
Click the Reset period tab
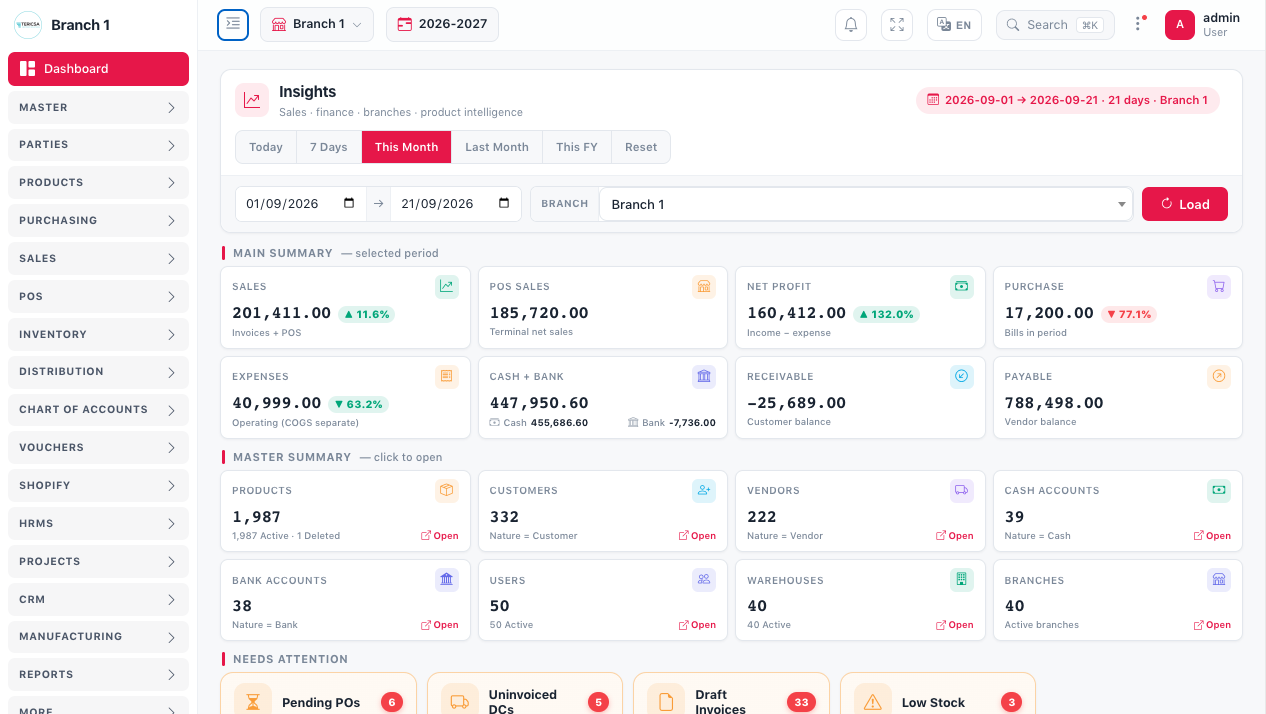(641, 147)
